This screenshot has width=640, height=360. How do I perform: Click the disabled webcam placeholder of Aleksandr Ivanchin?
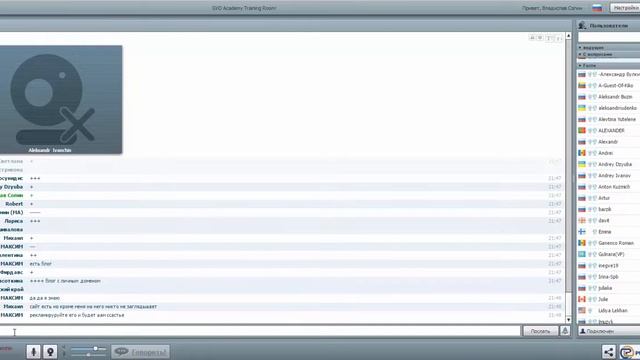click(61, 100)
